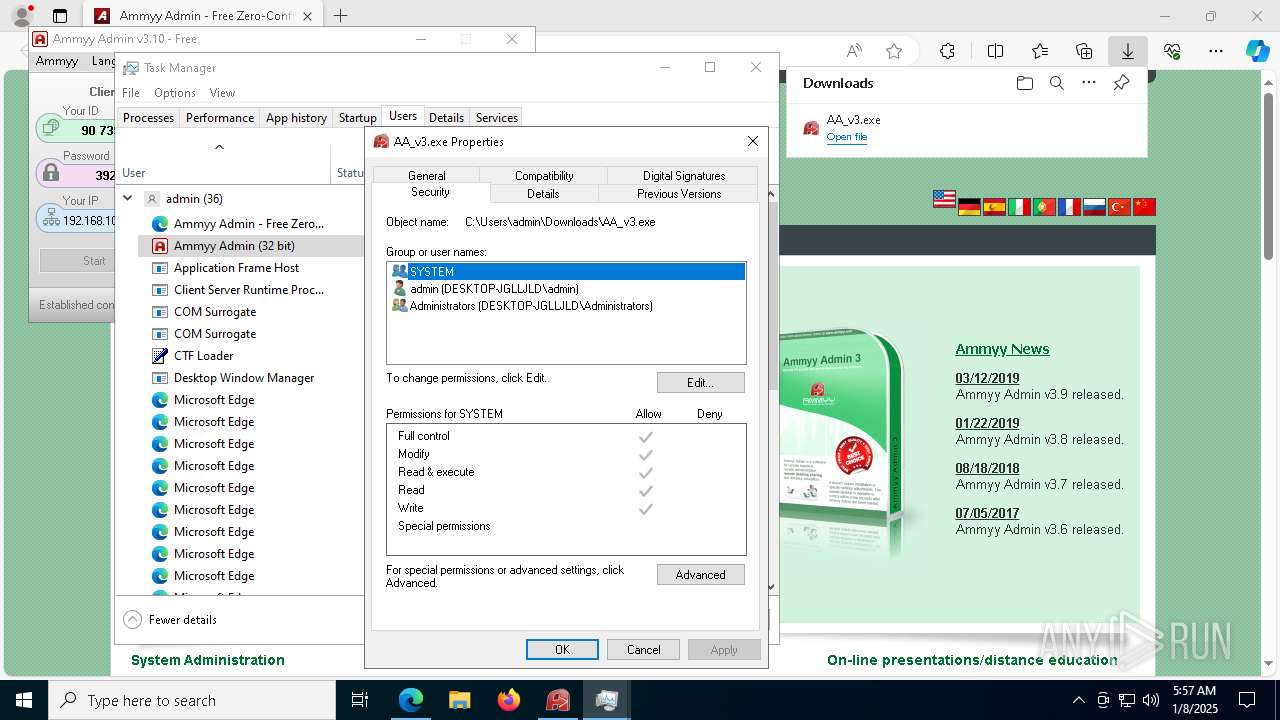The image size is (1280, 720).
Task: Select the Turkish flag language
Action: coord(1119,207)
